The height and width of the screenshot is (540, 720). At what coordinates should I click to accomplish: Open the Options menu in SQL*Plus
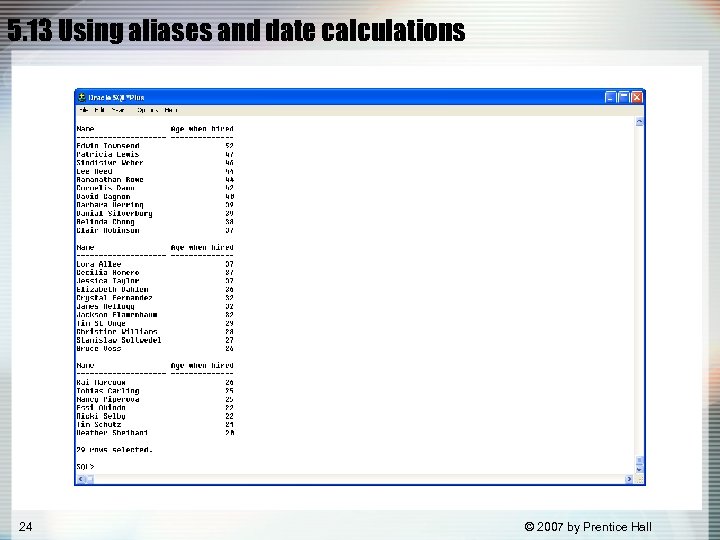[x=147, y=110]
